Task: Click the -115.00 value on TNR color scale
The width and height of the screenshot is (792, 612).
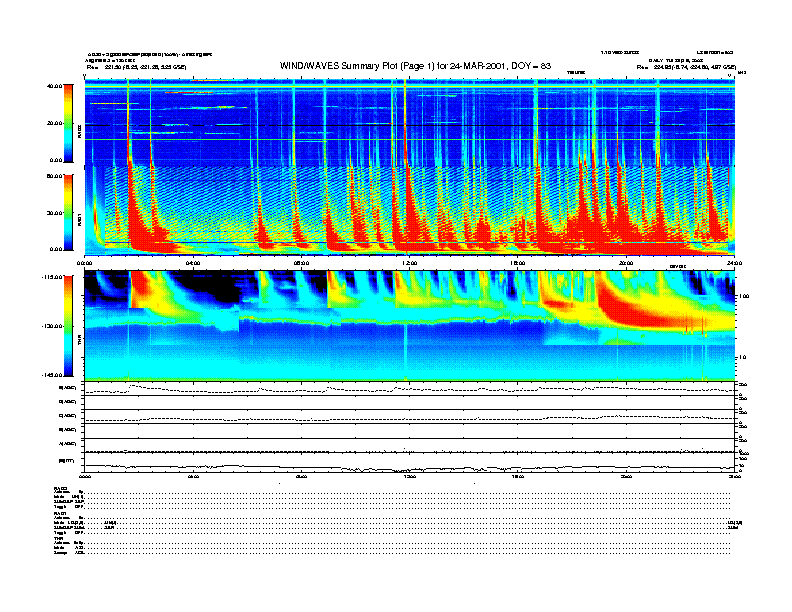Action: 53,277
